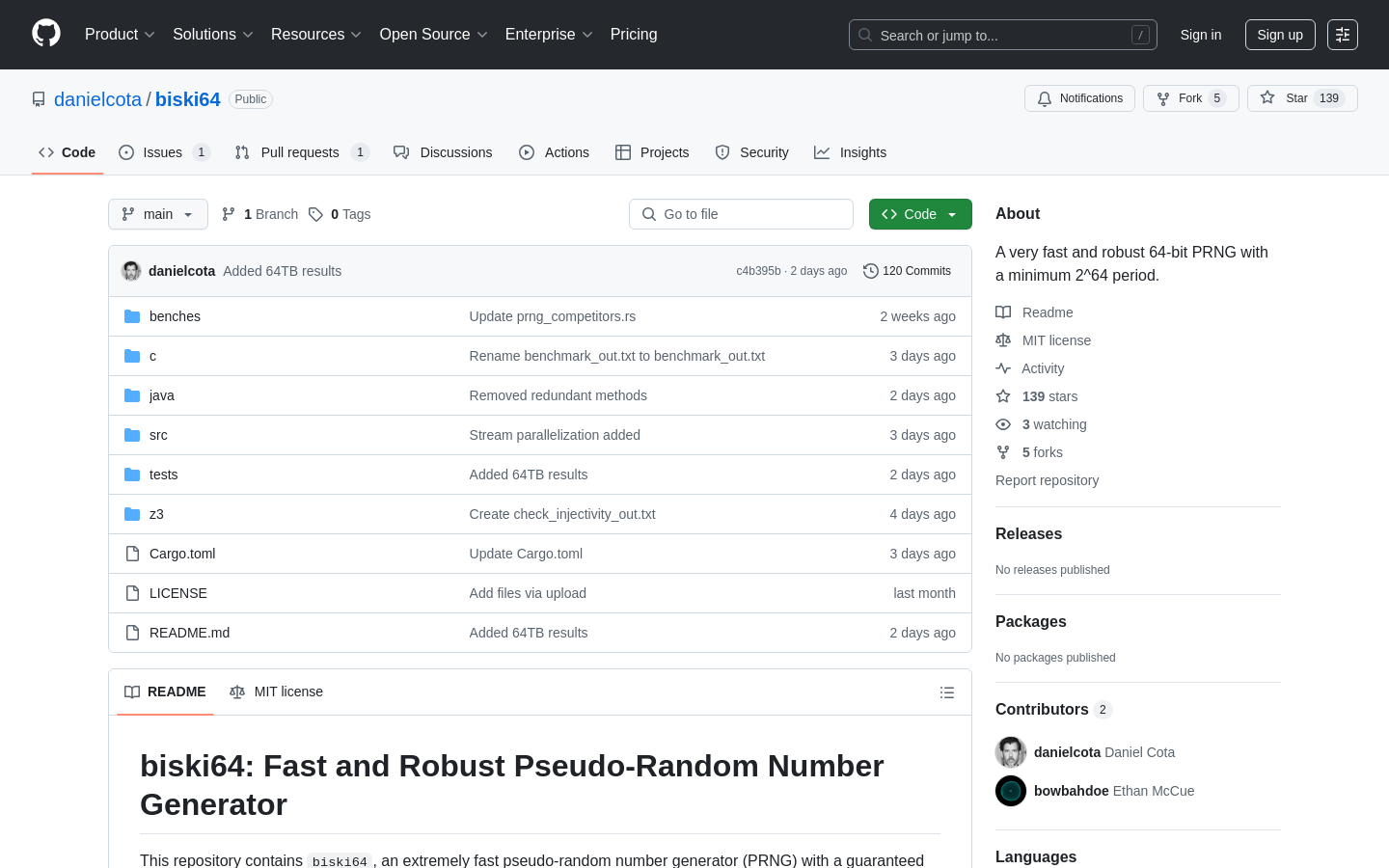1389x868 pixels.
Task: Open the Discussions tab
Action: point(443,152)
